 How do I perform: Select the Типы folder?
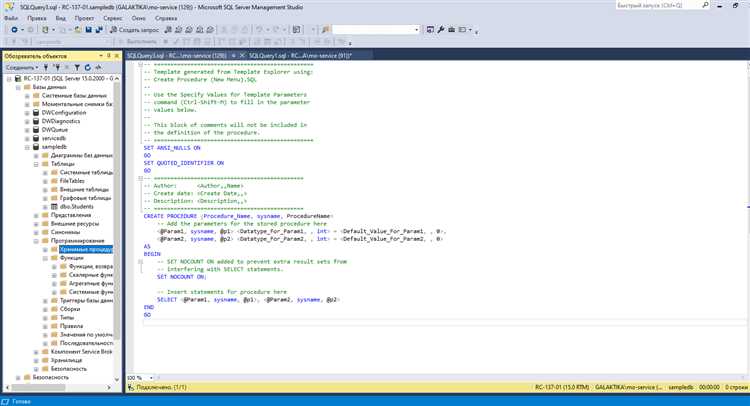[x=67, y=318]
